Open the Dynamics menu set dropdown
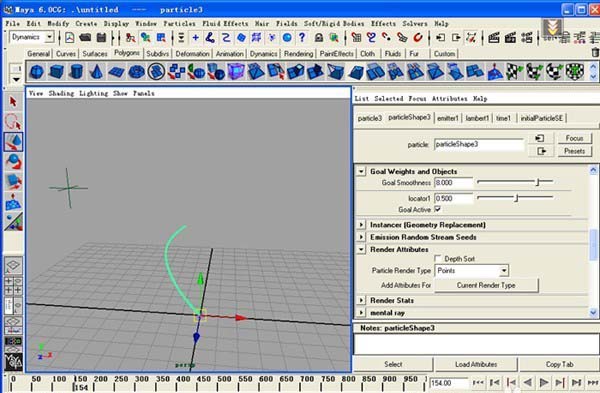 [49, 38]
